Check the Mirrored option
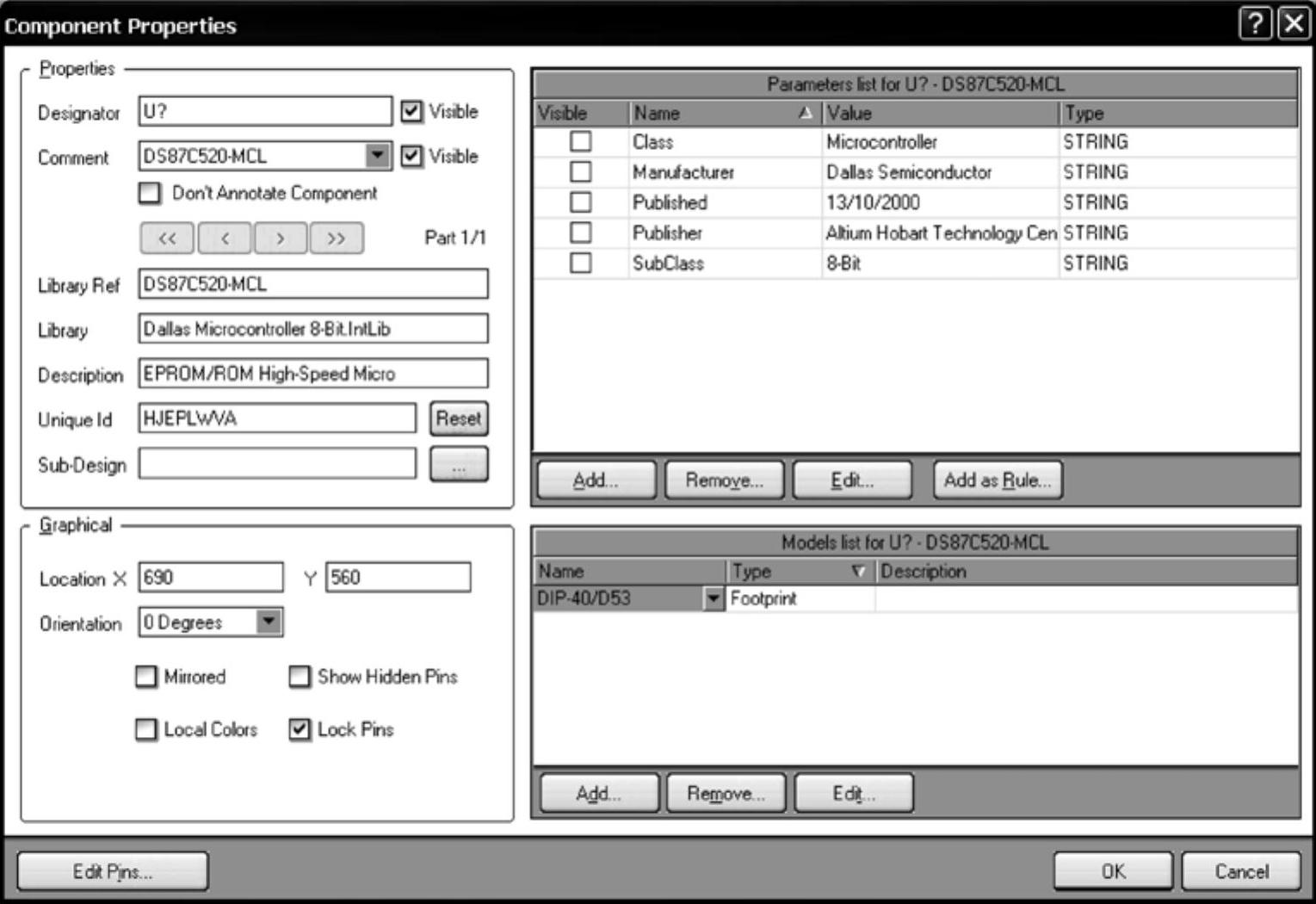Screen dimensions: 1316x904 146,677
